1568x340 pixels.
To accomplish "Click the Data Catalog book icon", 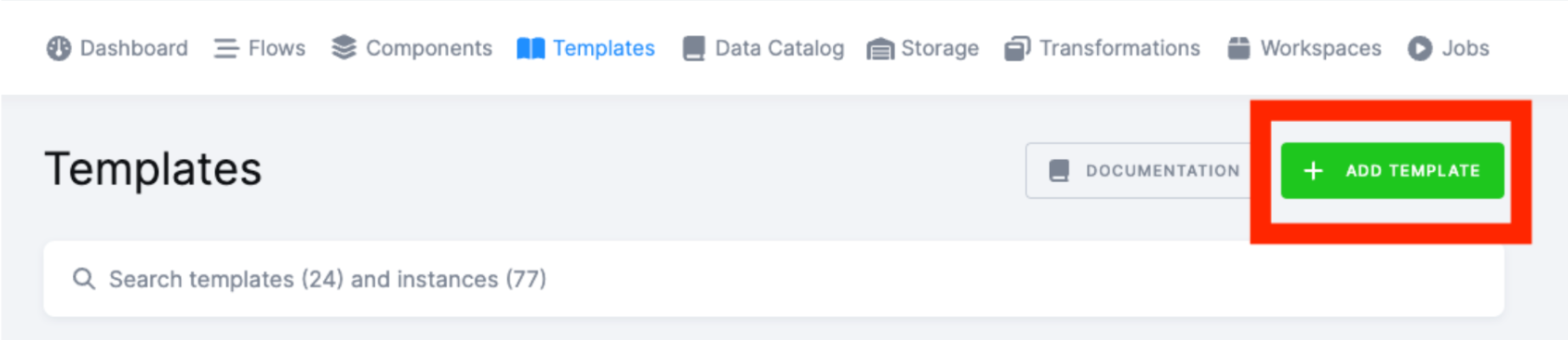I will pos(694,48).
